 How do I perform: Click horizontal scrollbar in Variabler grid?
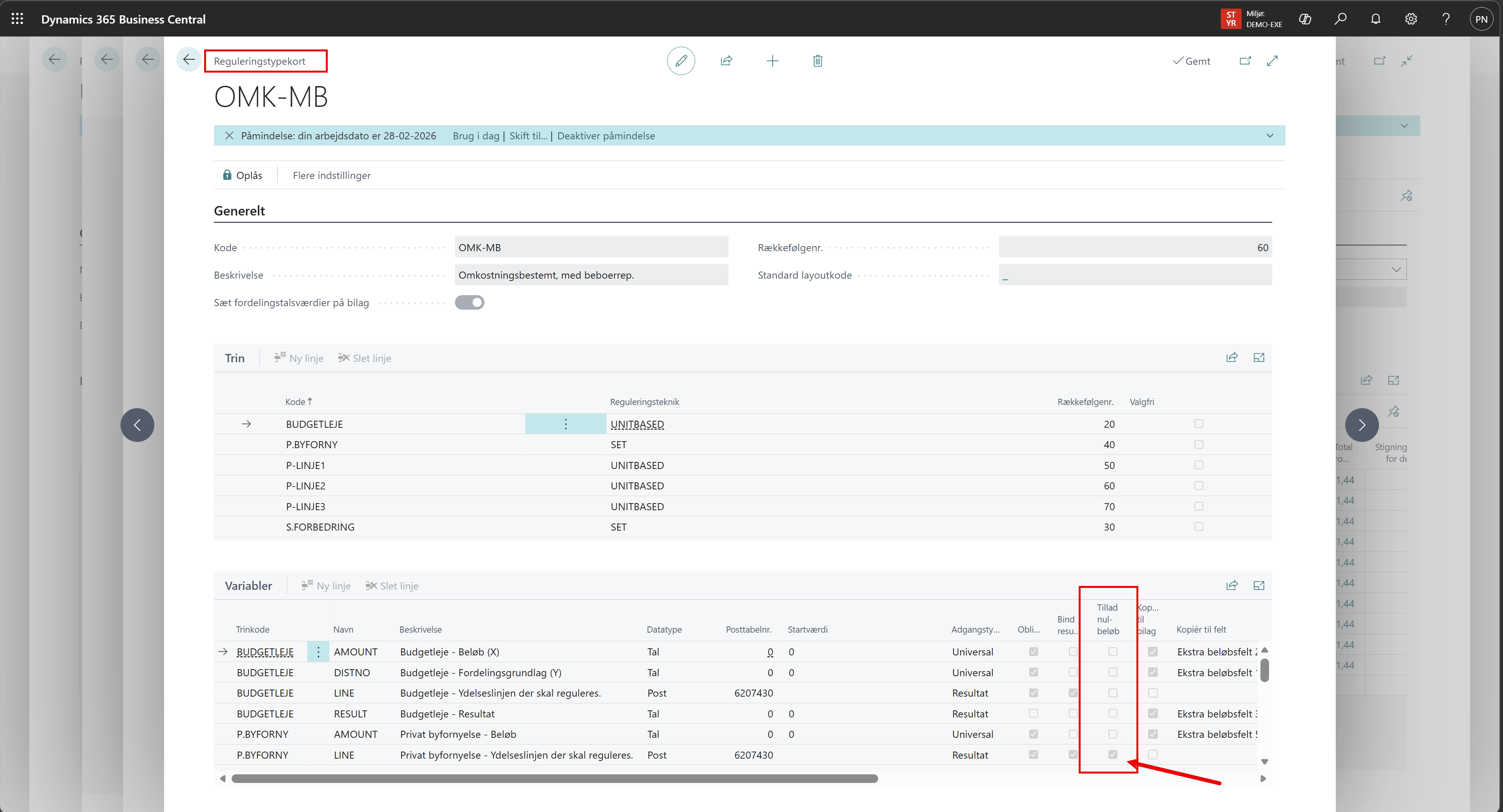click(x=554, y=778)
